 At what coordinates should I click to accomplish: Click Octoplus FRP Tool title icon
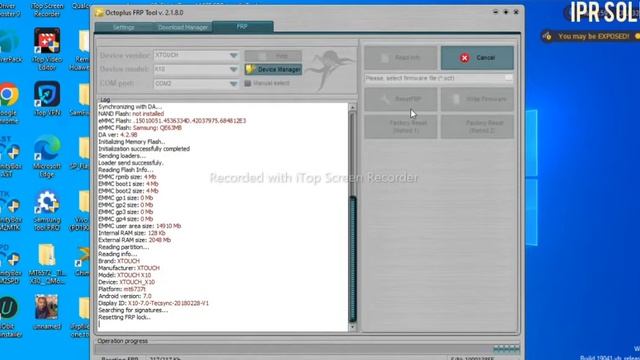click(99, 13)
